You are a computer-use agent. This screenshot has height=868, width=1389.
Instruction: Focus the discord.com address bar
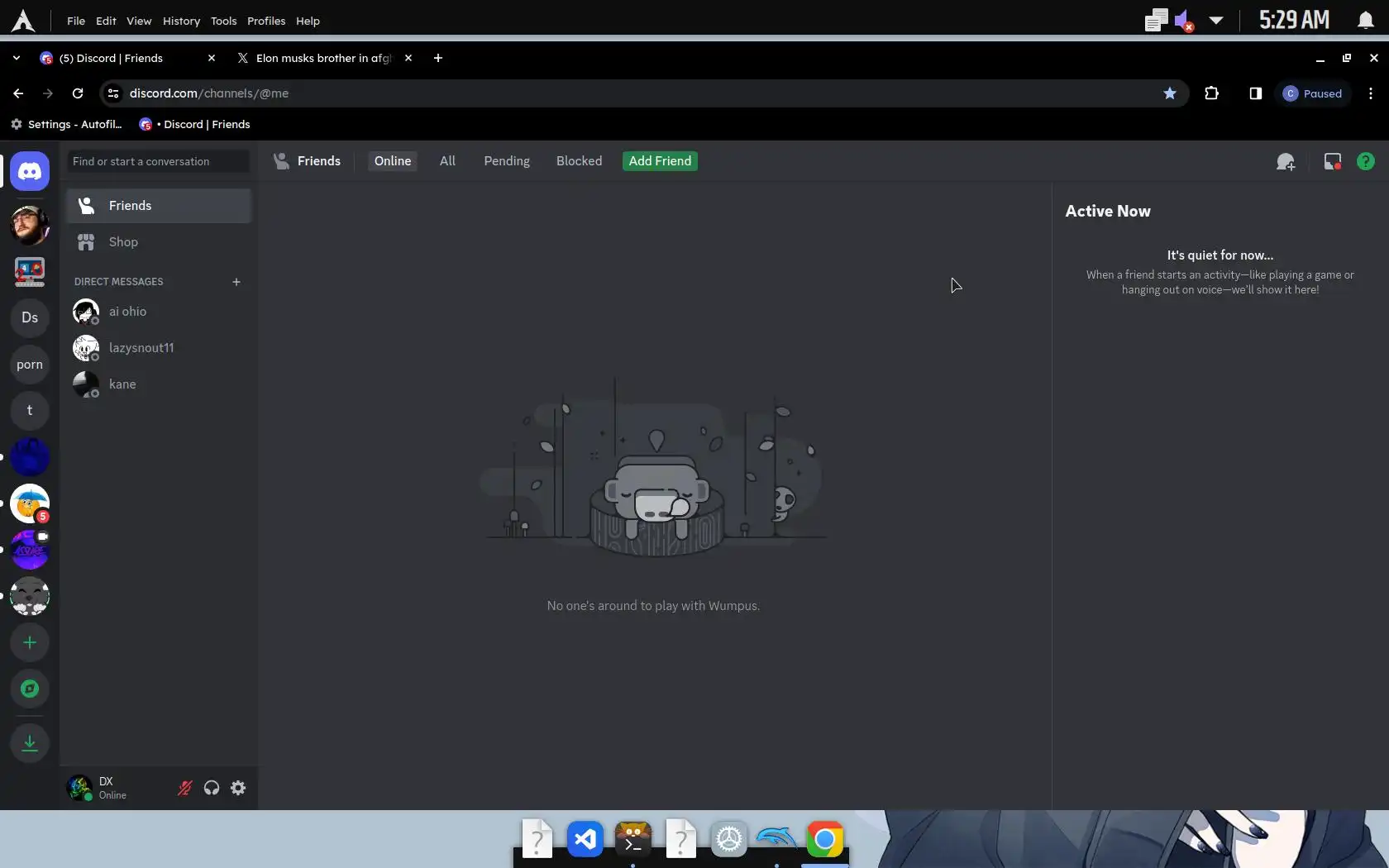[645, 93]
